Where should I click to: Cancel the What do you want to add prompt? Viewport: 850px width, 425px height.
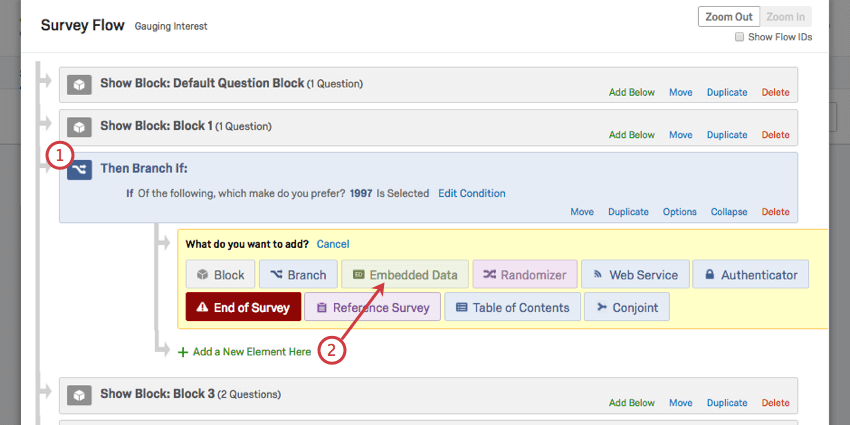tap(333, 244)
